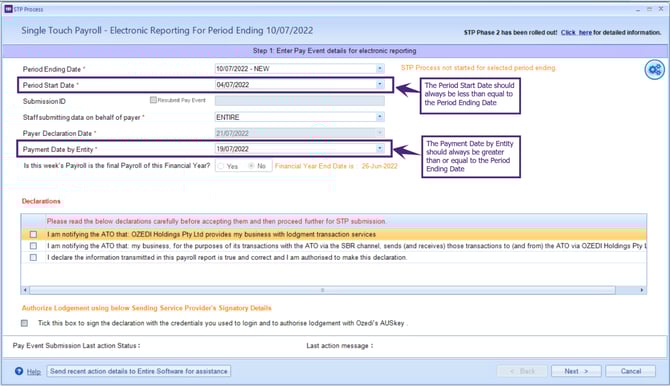Enable the Resubmit Pay Event checkbox
The image size is (670, 386).
pyautogui.click(x=153, y=100)
